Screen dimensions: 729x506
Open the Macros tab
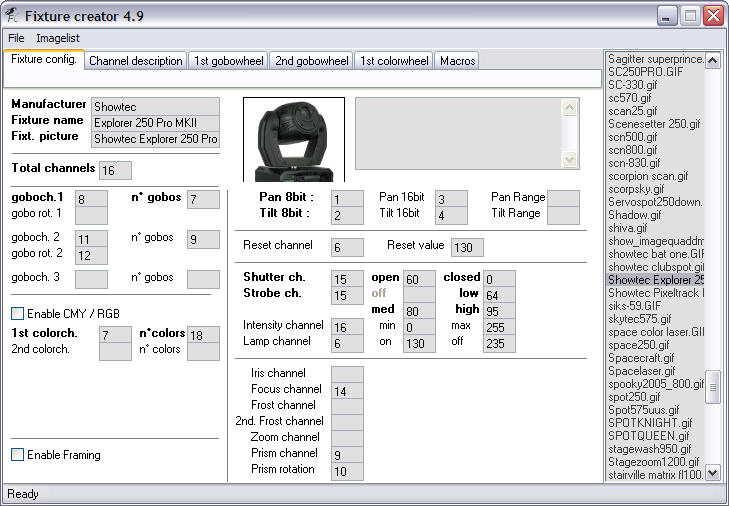click(x=457, y=61)
